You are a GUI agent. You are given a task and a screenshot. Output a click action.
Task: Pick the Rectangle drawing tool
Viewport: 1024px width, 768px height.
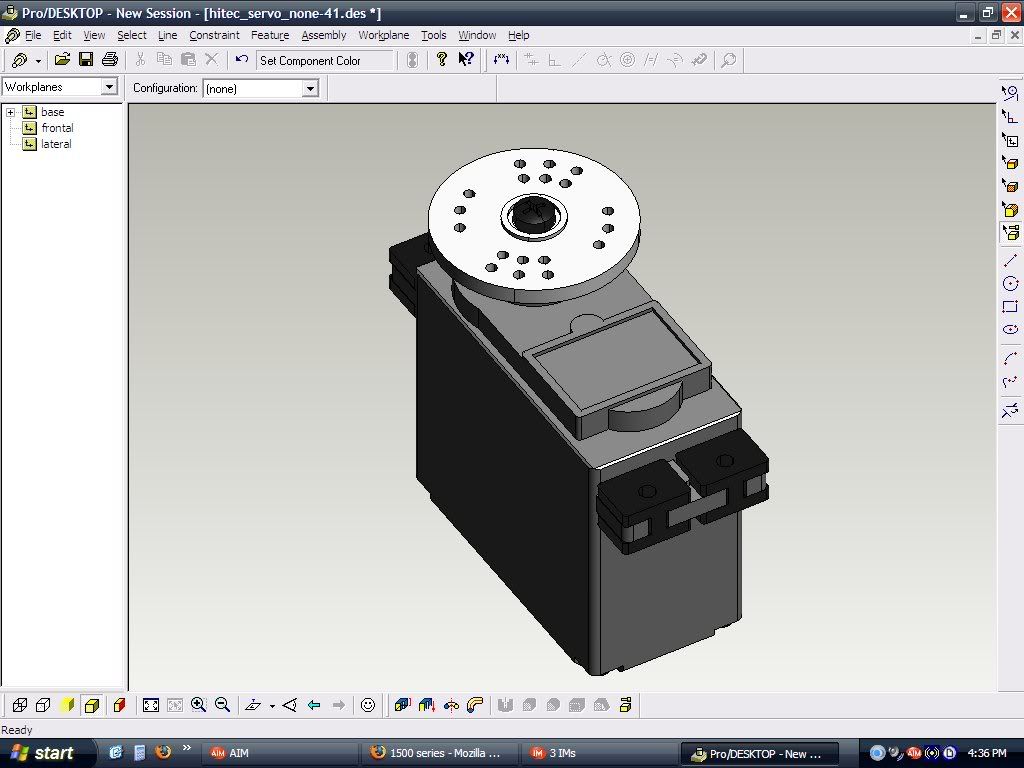click(x=1010, y=307)
